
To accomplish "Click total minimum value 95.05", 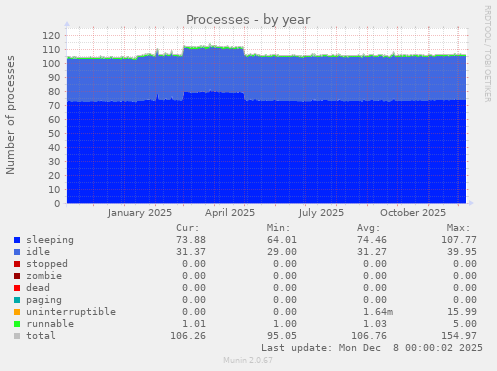I will 282,336.
